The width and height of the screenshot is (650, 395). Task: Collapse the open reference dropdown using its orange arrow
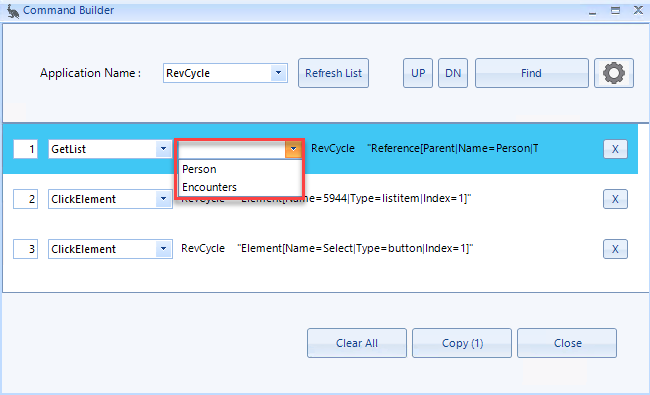point(293,149)
